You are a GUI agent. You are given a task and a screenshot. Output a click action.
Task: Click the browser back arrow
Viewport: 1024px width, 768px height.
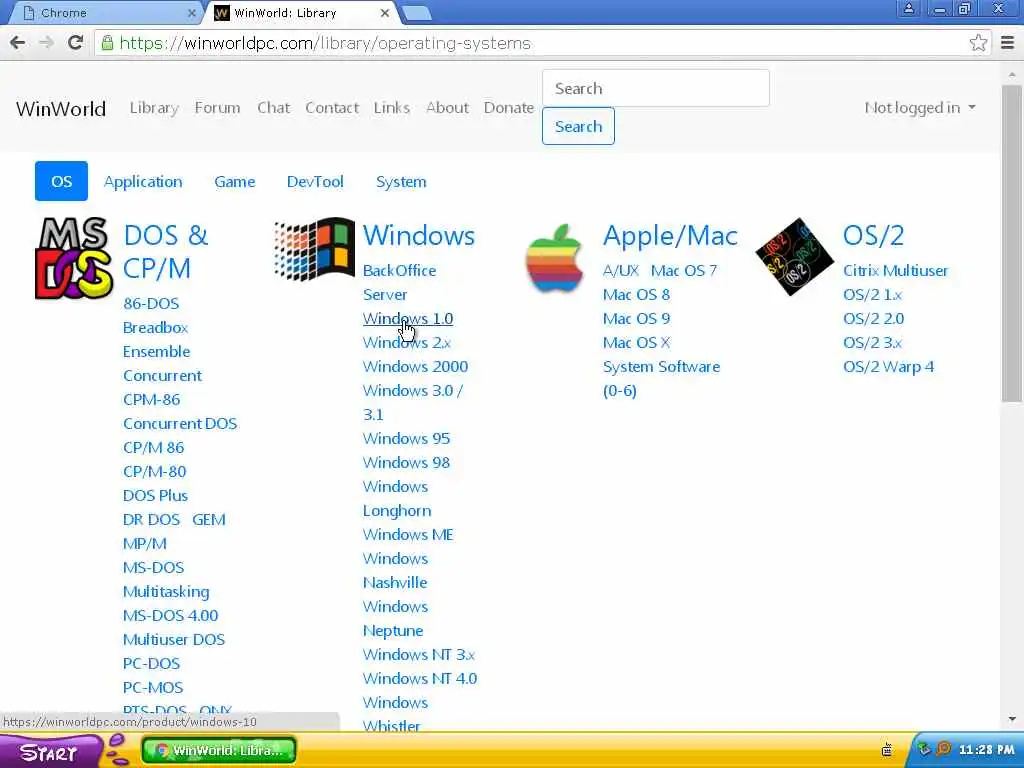[18, 43]
